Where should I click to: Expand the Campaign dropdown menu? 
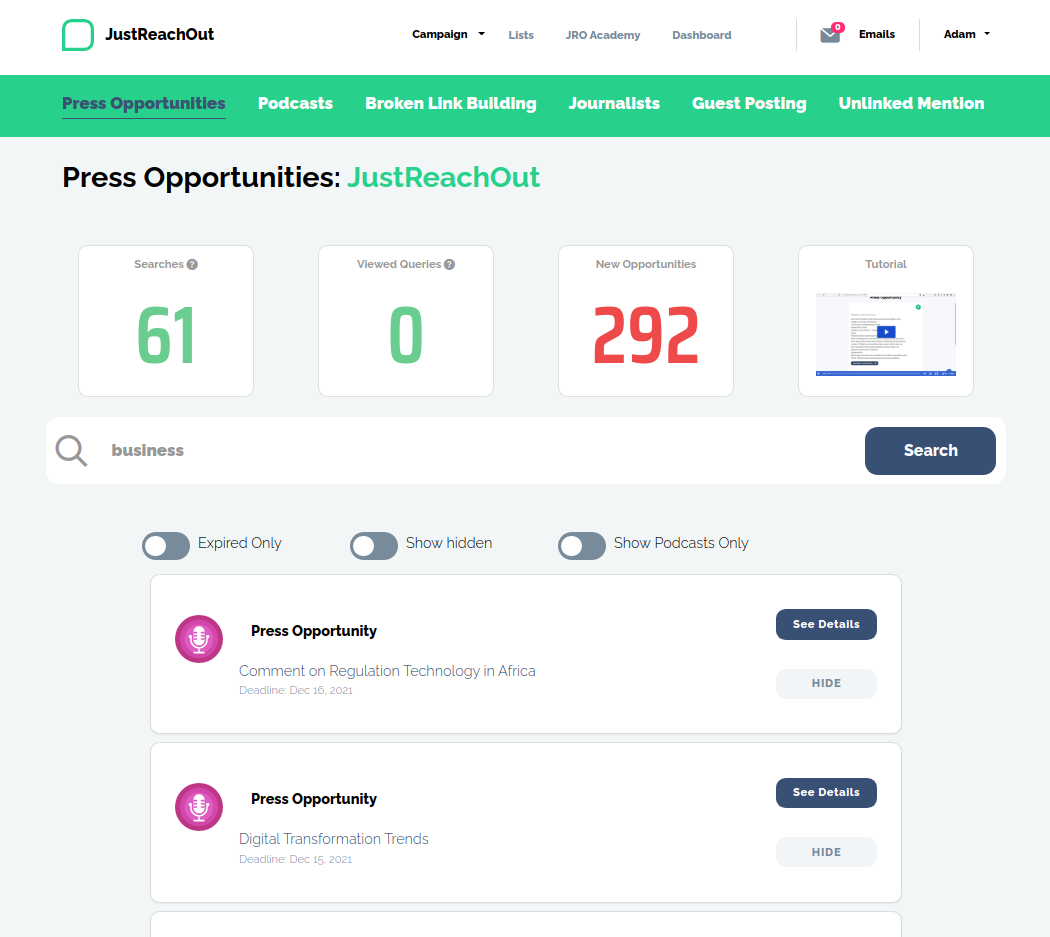pyautogui.click(x=448, y=34)
